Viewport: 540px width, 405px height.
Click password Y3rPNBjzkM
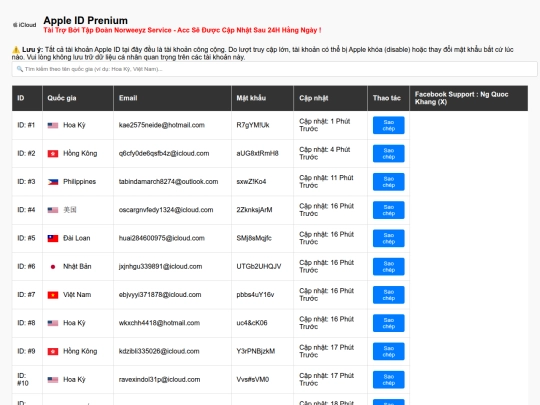pyautogui.click(x=256, y=351)
